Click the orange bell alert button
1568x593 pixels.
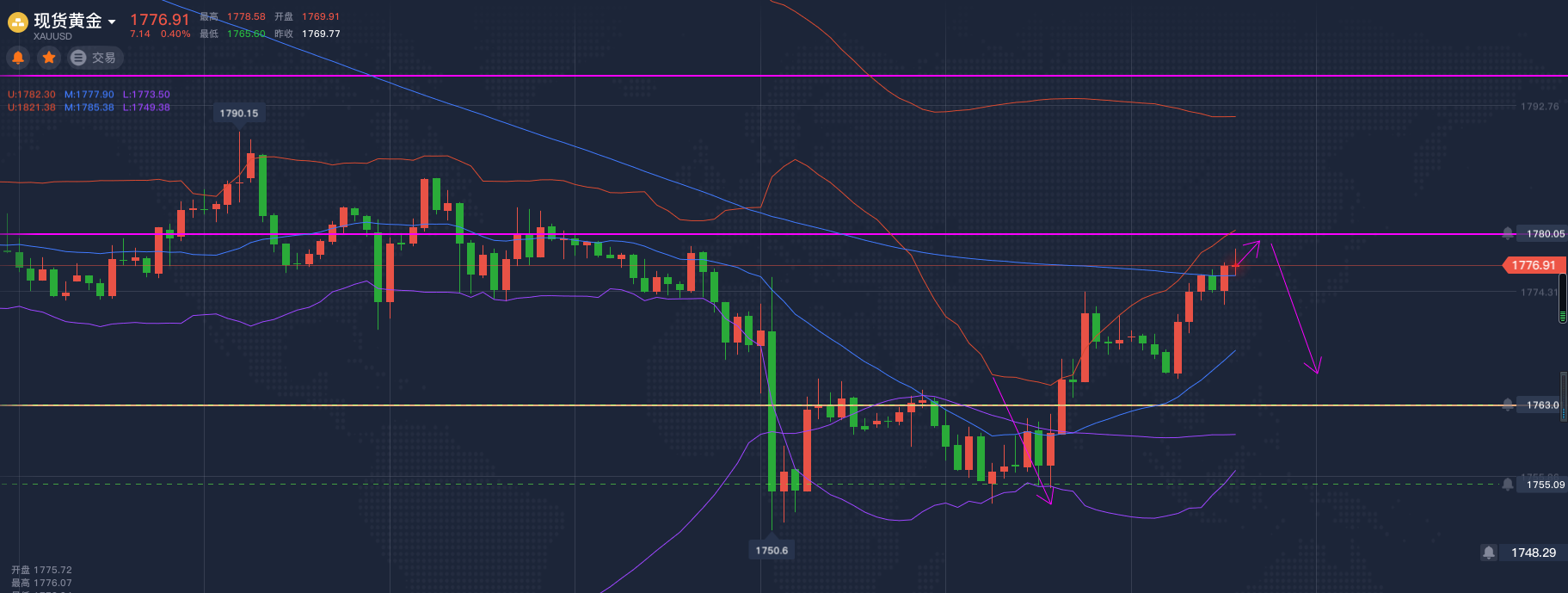click(18, 58)
